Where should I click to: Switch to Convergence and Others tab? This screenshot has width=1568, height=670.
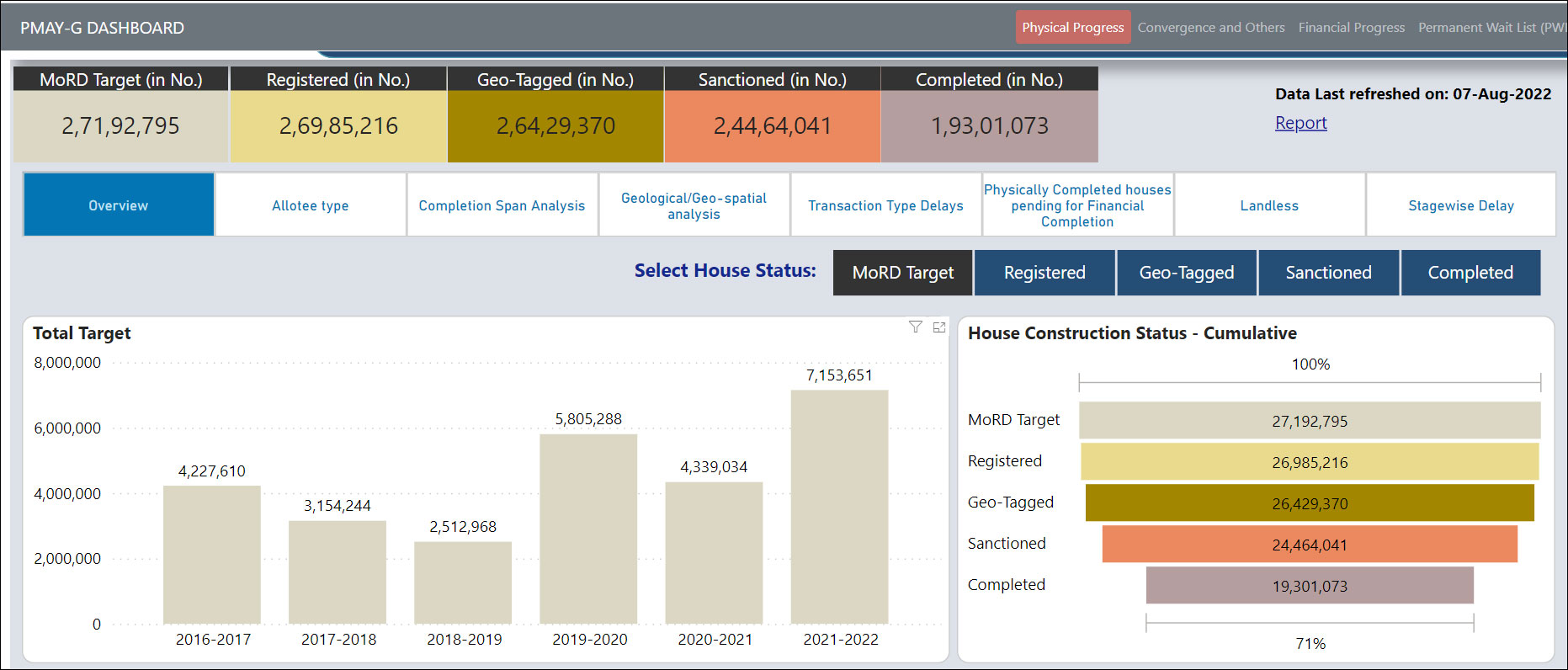1210,28
